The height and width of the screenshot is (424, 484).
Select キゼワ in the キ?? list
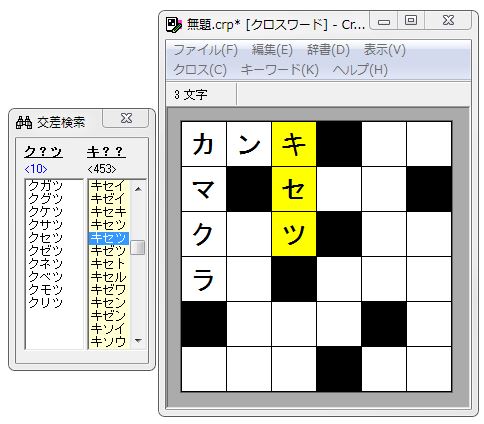pos(108,289)
